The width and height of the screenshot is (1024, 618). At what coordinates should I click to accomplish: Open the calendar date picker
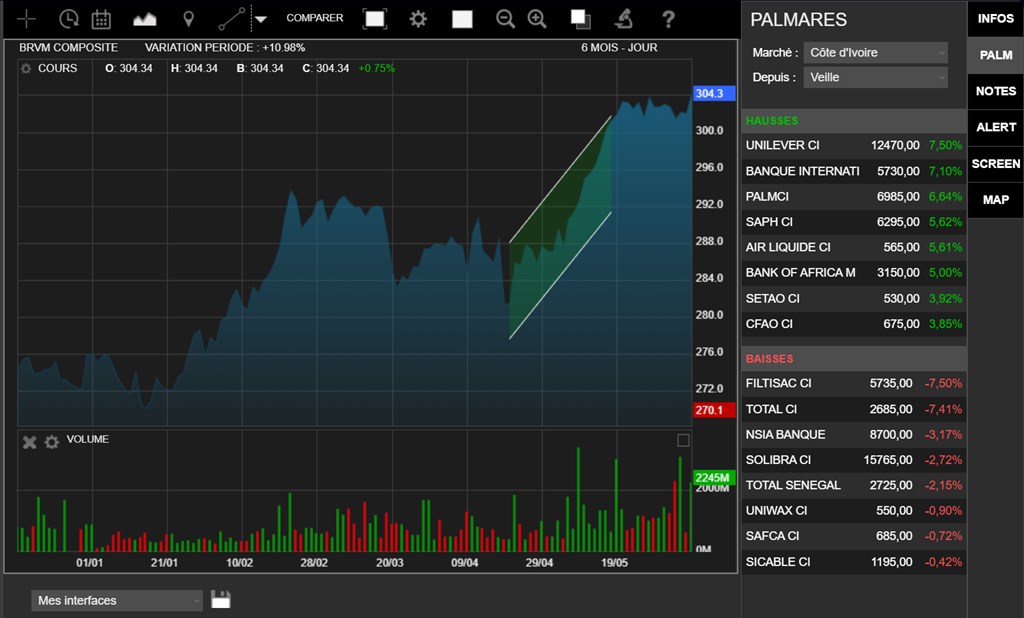pos(101,19)
